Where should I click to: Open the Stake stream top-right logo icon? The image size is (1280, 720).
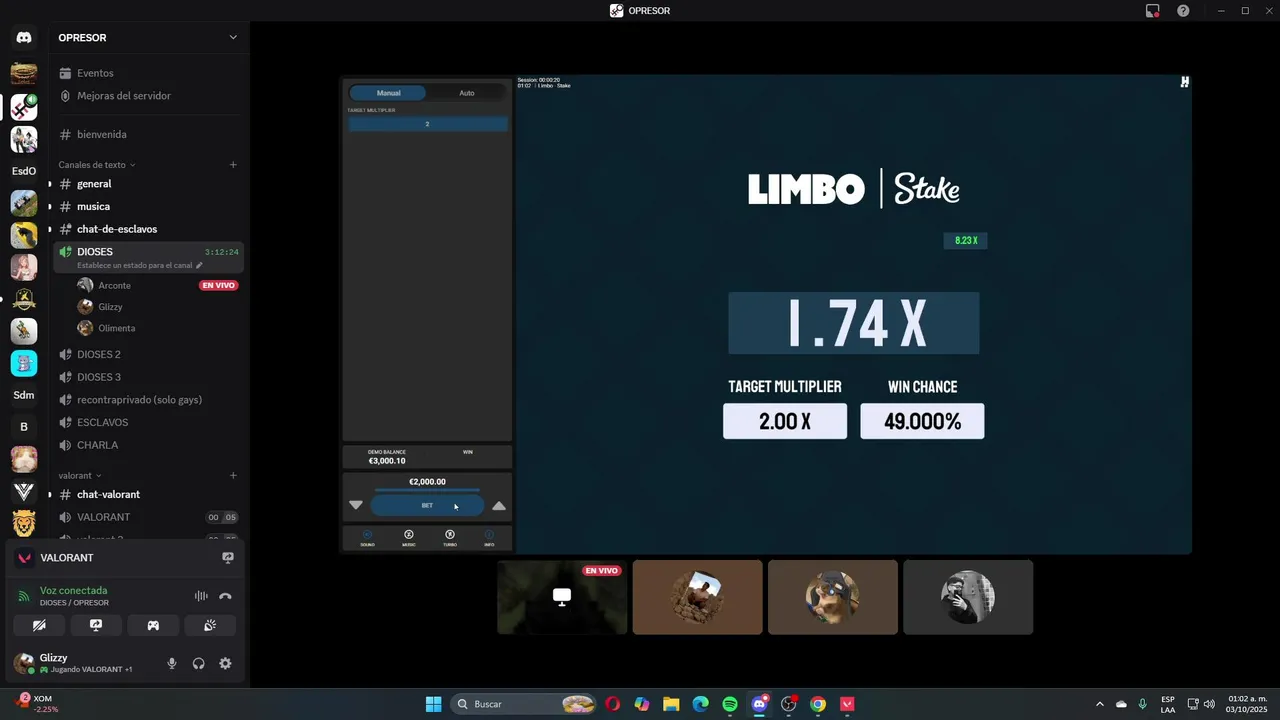1185,82
